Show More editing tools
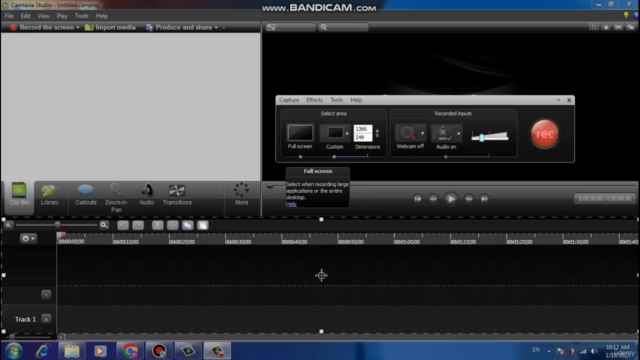Image resolution: width=640 pixels, height=360 pixels. [x=241, y=194]
